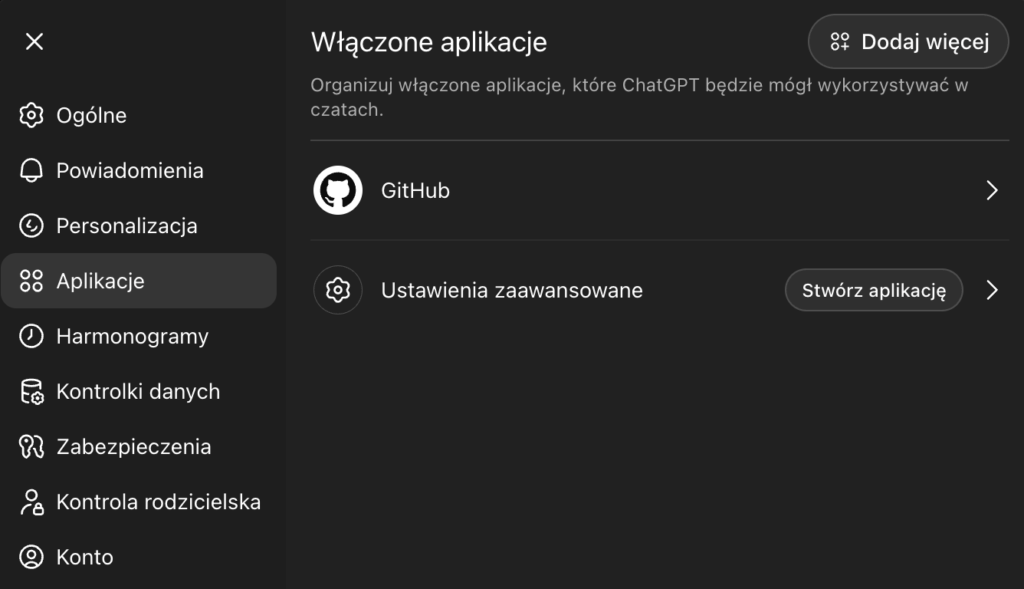Click the GitHub logo icon
1024x589 pixels.
tap(338, 190)
